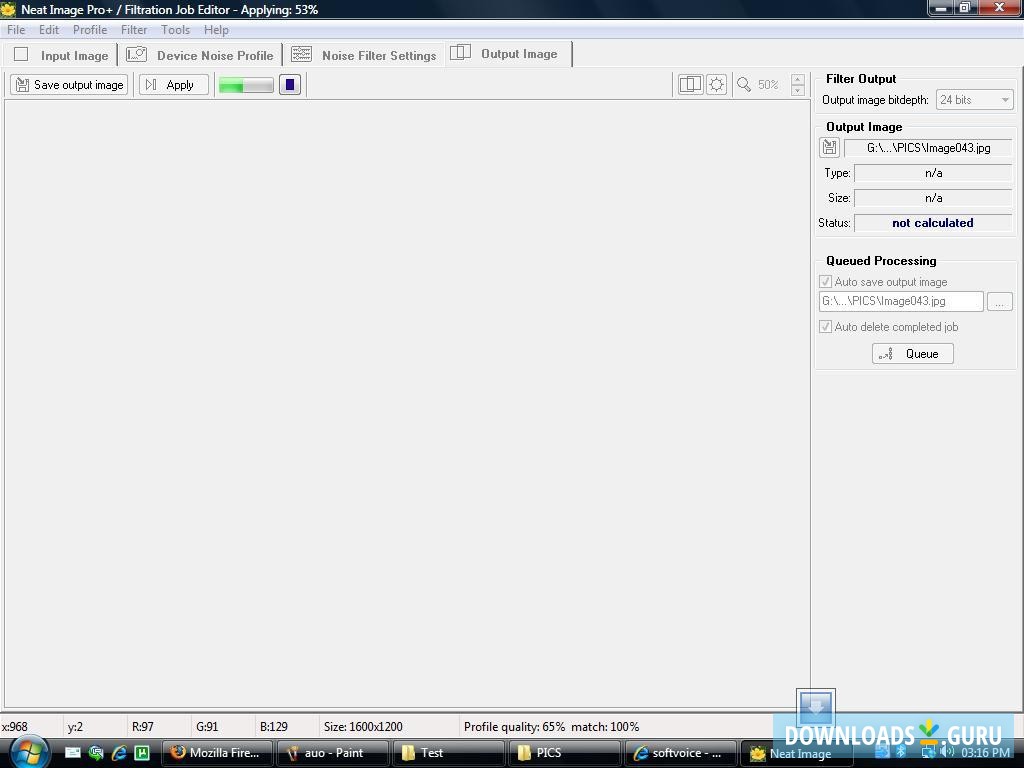Screen dimensions: 1024x768
Task: Increase zoom level with up arrow
Action: (x=797, y=79)
